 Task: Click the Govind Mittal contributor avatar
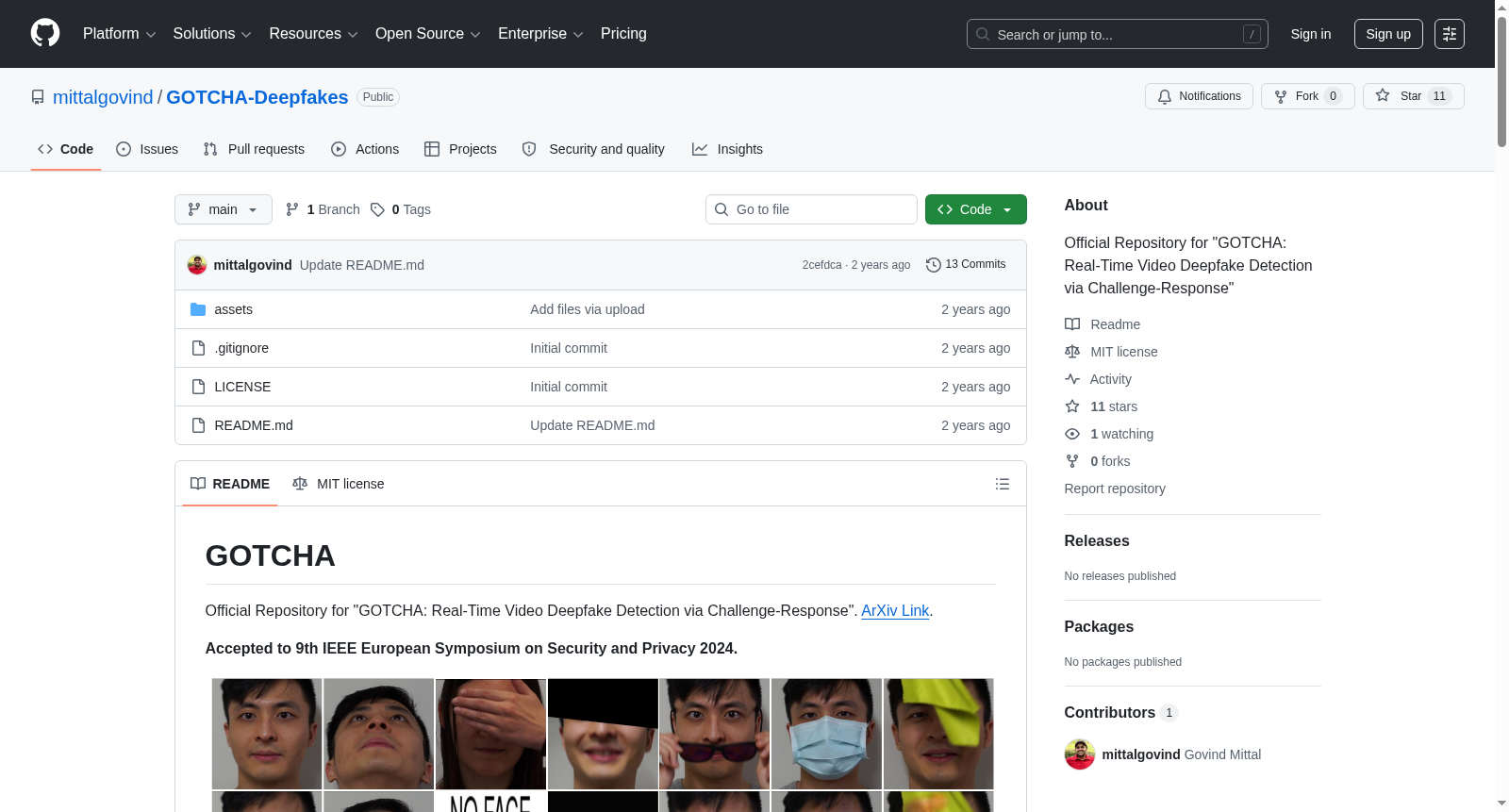[1080, 754]
